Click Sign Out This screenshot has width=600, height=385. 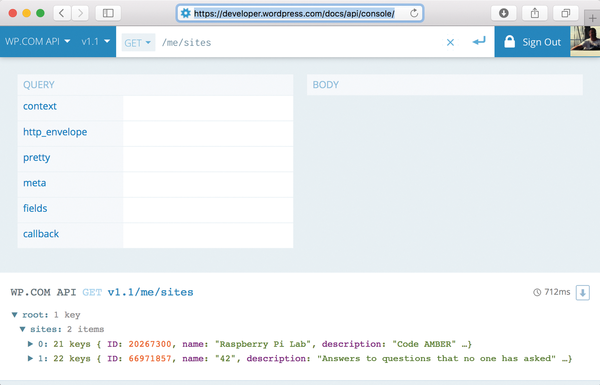541,42
